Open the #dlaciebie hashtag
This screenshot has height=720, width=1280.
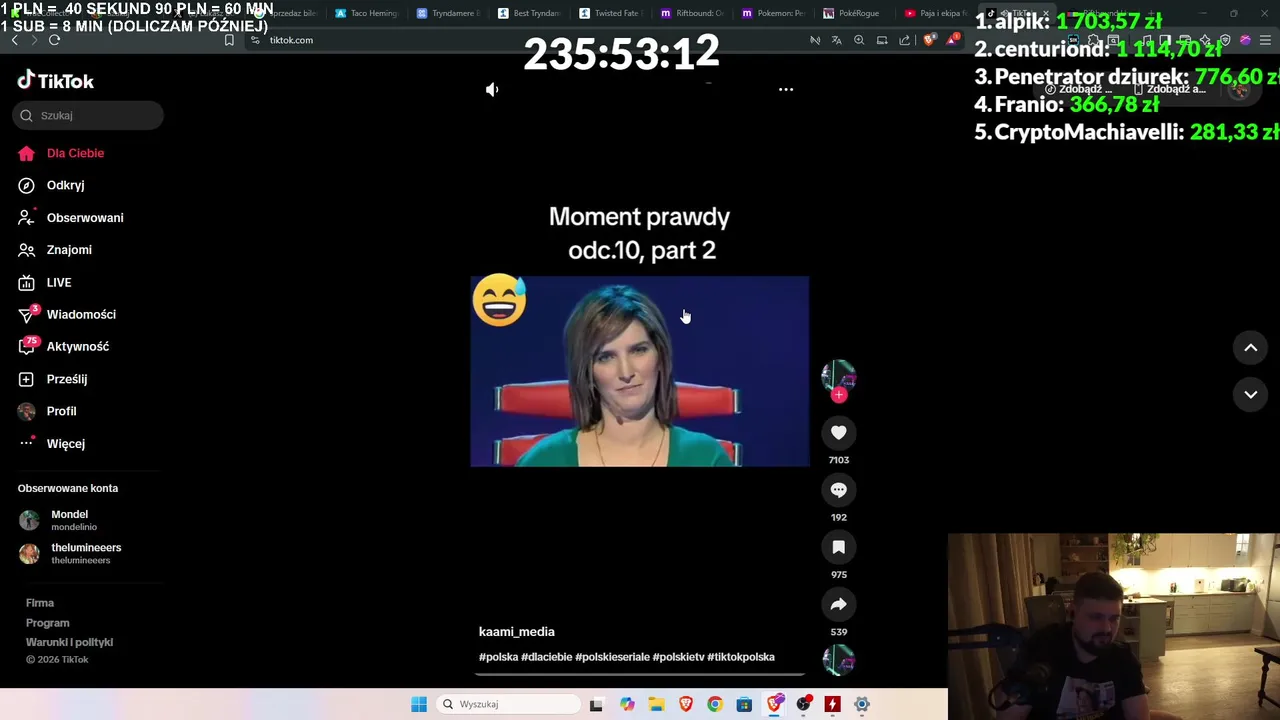click(546, 657)
